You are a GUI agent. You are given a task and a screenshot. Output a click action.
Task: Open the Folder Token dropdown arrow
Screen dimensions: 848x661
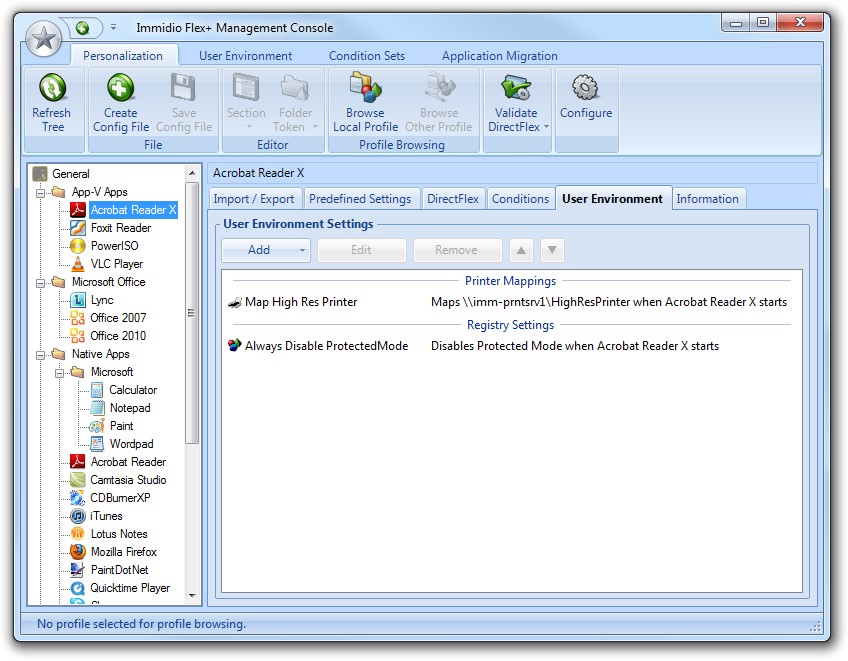click(315, 127)
